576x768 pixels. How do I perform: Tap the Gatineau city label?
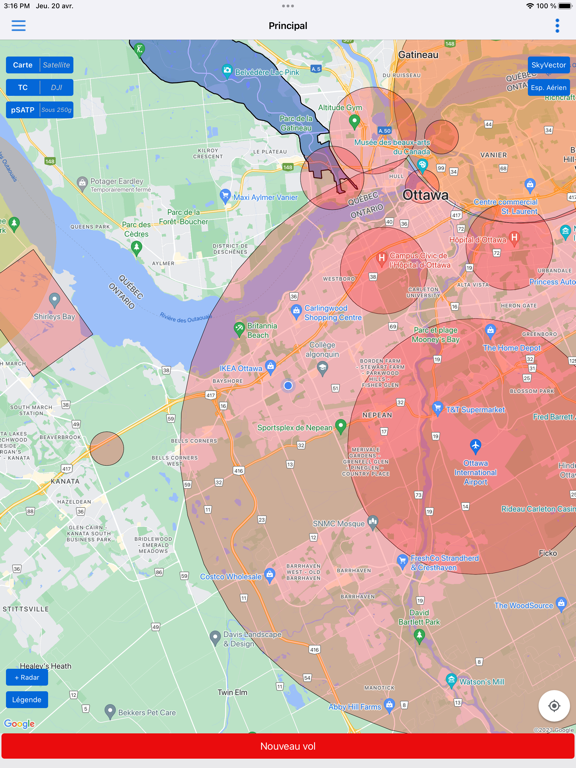[418, 55]
